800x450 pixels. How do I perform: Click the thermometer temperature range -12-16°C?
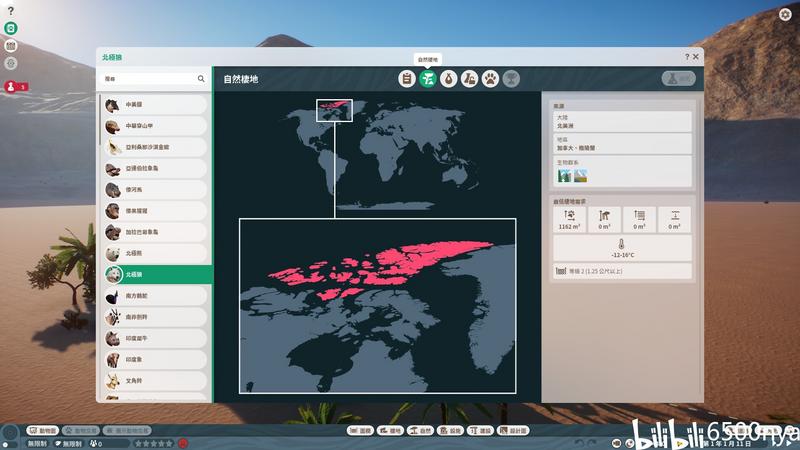(622, 248)
